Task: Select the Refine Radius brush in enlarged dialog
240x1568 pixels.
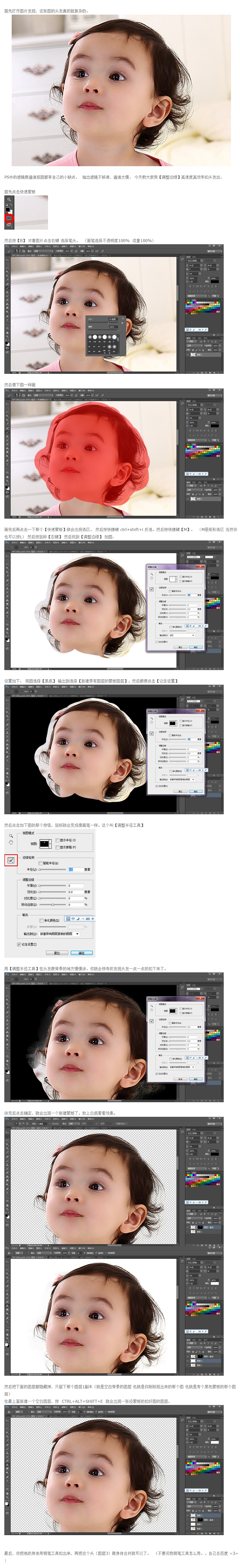Action: (x=11, y=860)
